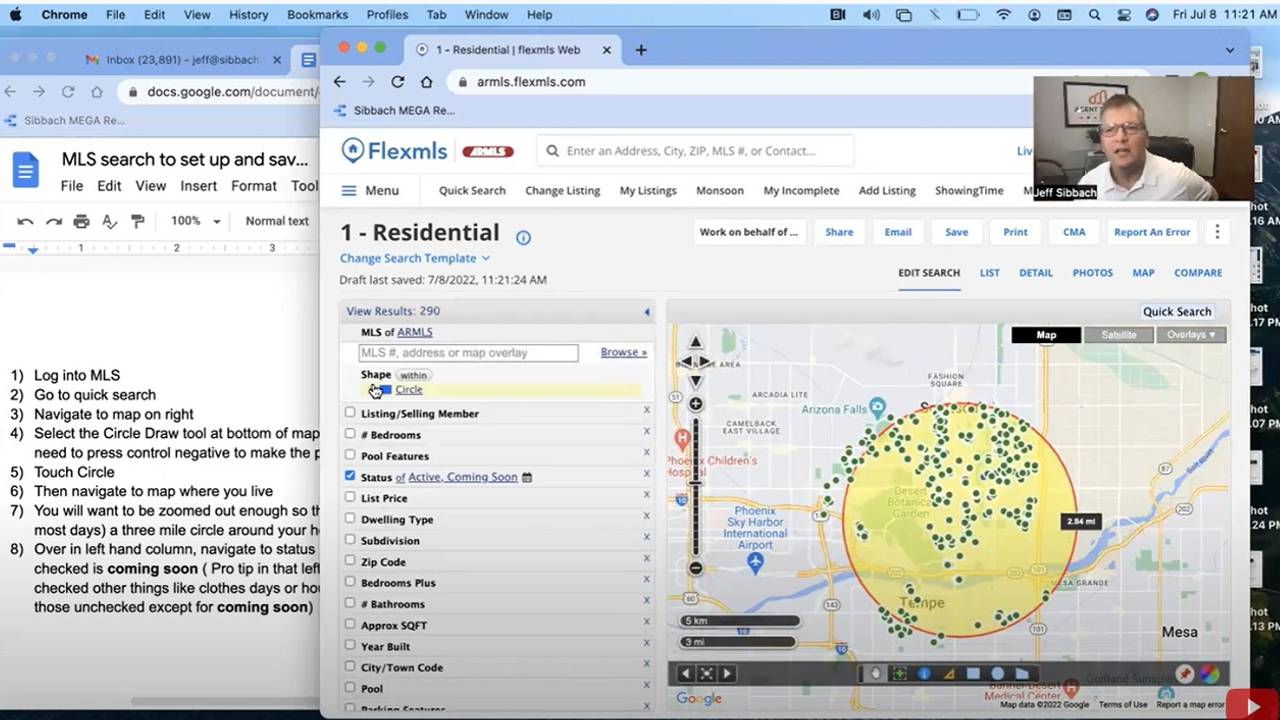Select the Rectangle draw tool on the map
The height and width of the screenshot is (720, 1280).
pyautogui.click(x=972, y=673)
